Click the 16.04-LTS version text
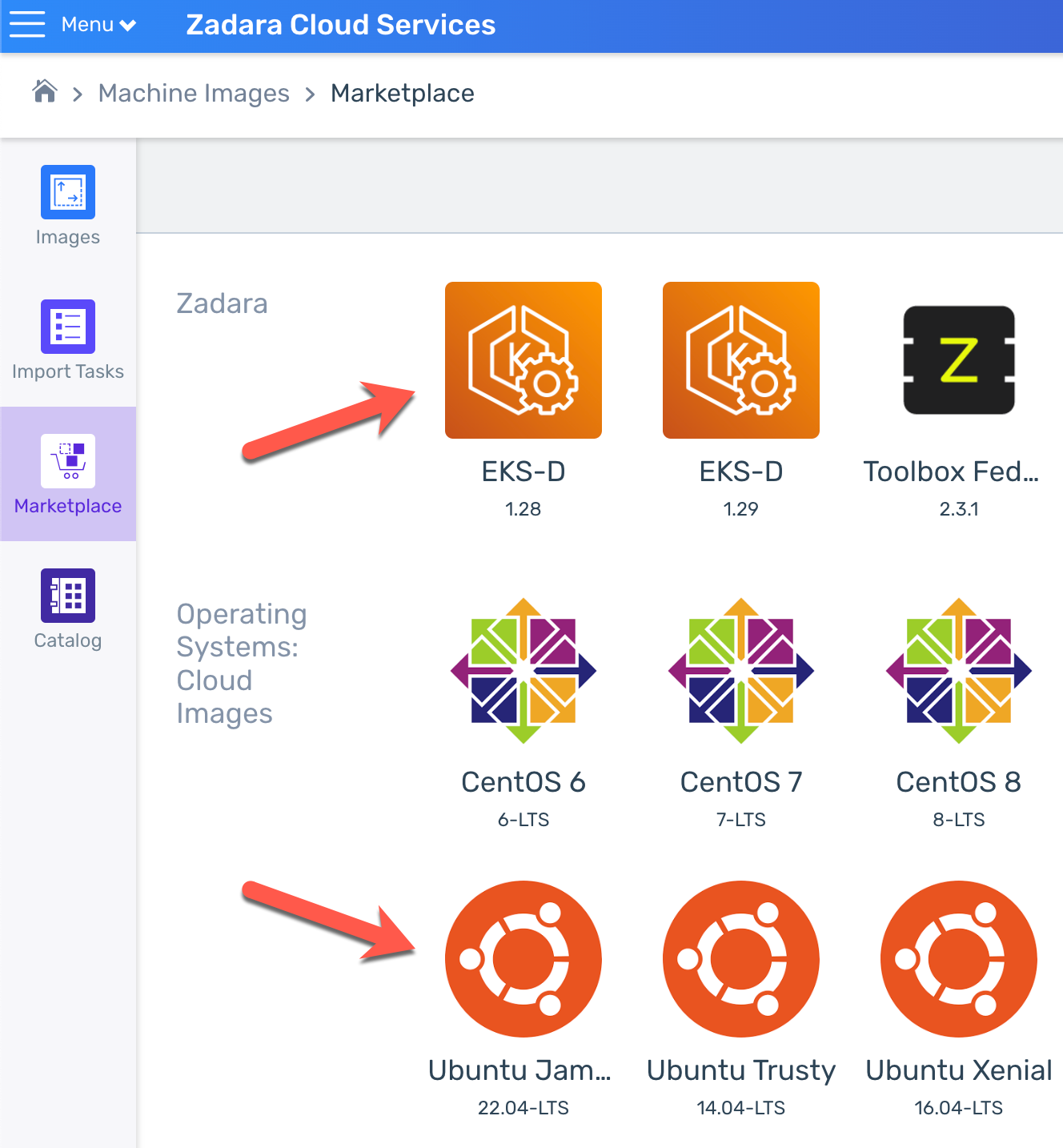Viewport: 1063px width, 1148px height. point(959,1108)
